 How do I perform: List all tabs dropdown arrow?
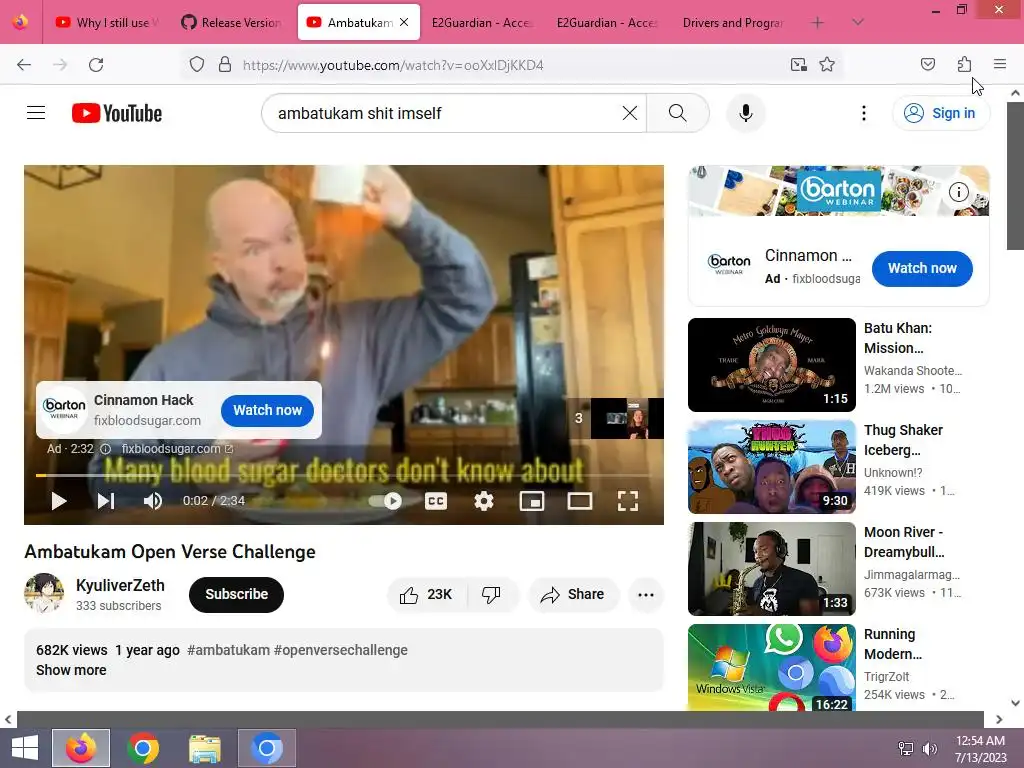tap(857, 22)
